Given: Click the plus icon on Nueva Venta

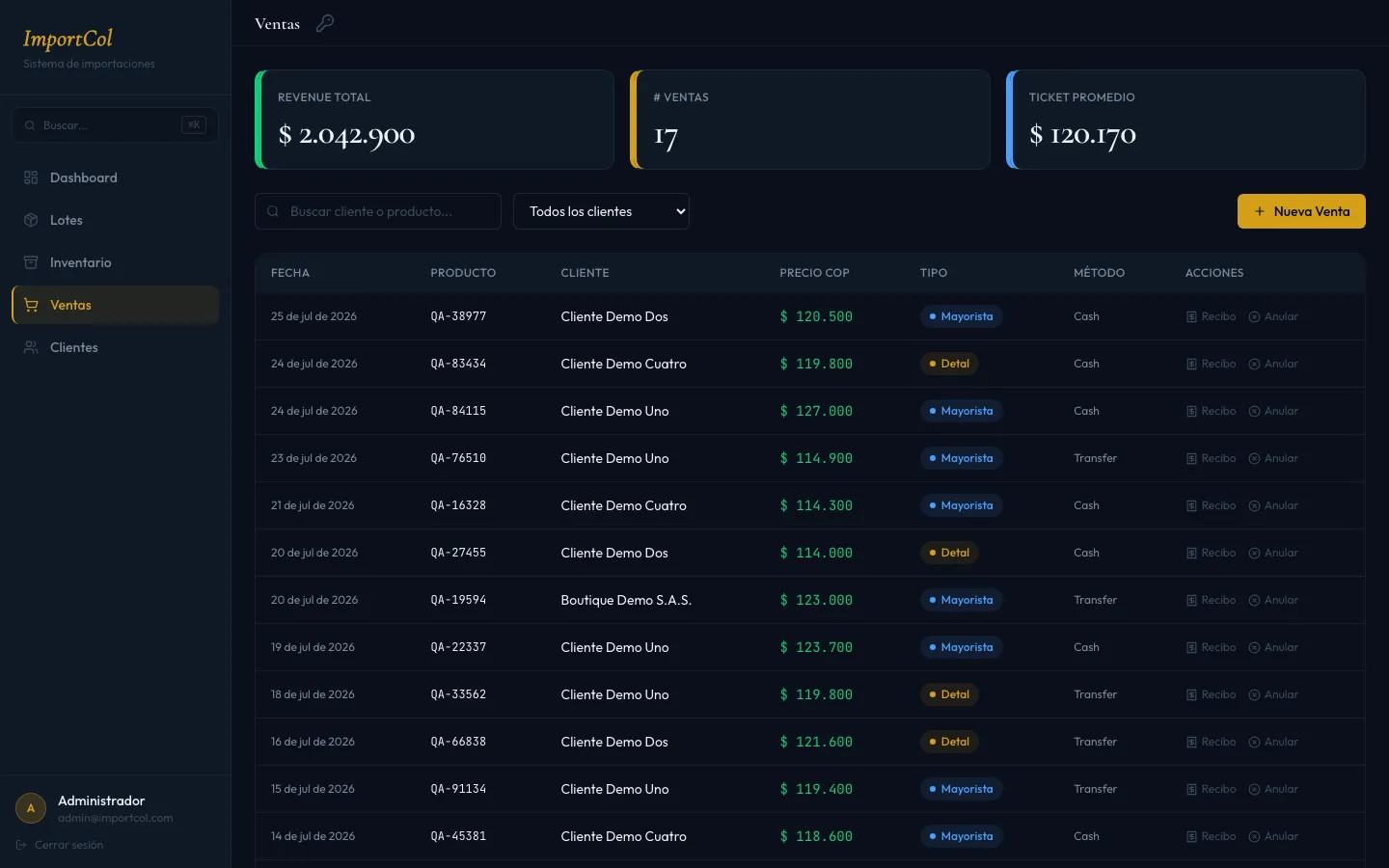Looking at the screenshot, I should pyautogui.click(x=1260, y=211).
